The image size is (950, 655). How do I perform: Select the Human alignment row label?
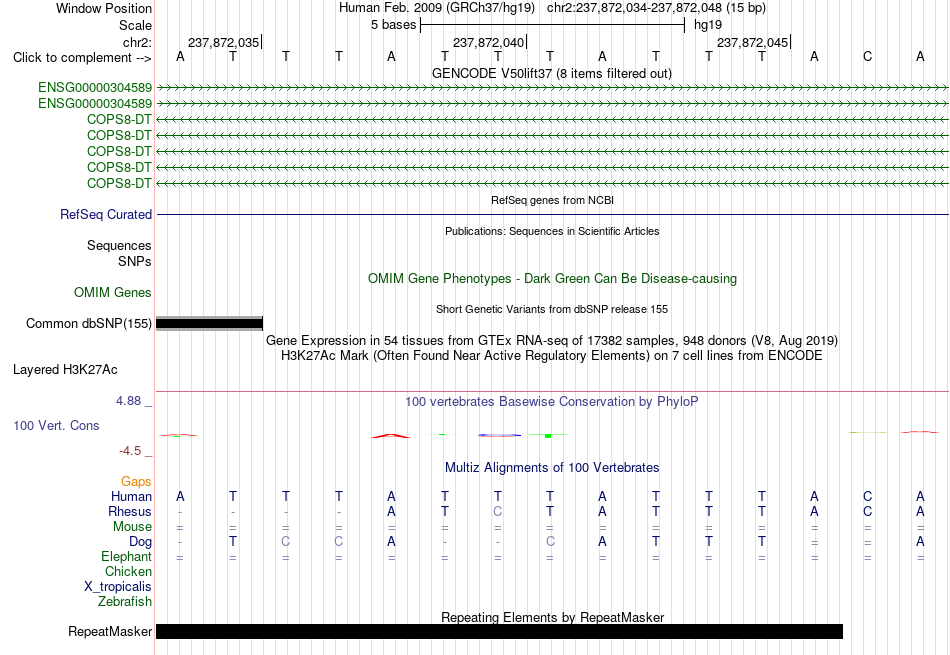pos(131,496)
